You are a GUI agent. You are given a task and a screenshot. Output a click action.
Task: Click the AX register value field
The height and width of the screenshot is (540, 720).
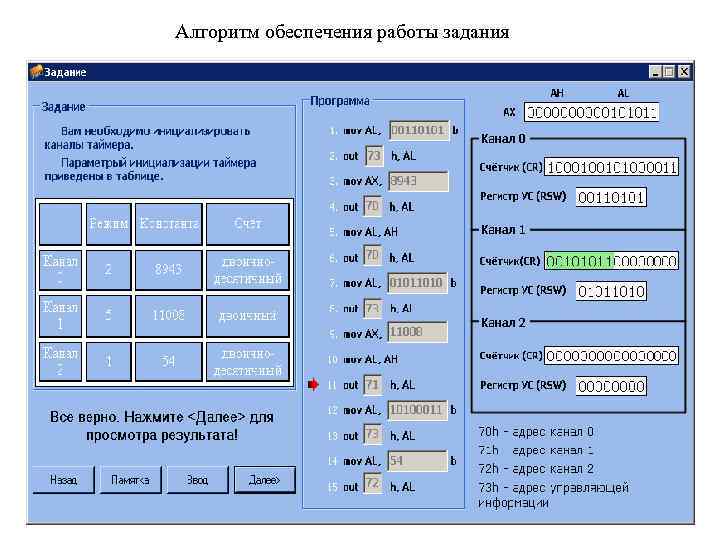tap(591, 112)
